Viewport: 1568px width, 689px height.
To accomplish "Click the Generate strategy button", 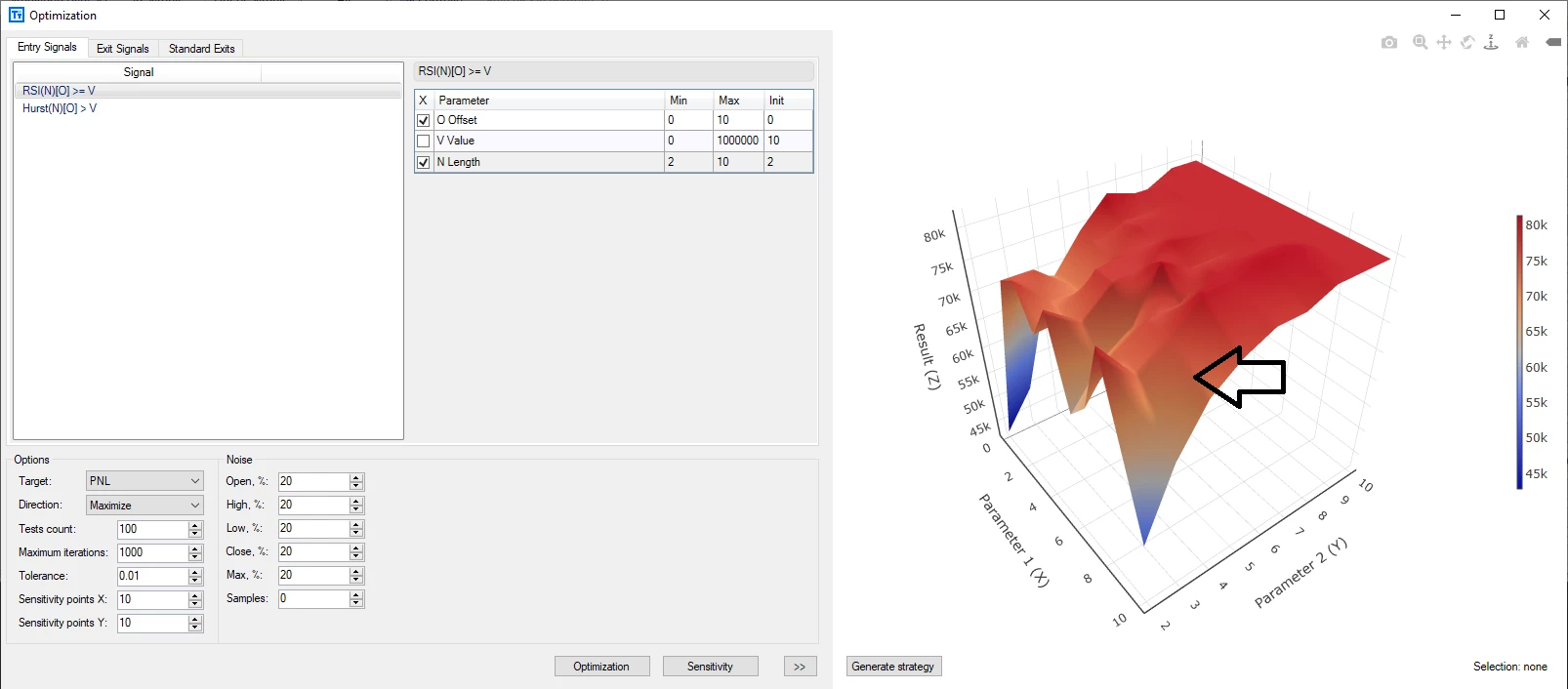I will pyautogui.click(x=893, y=667).
